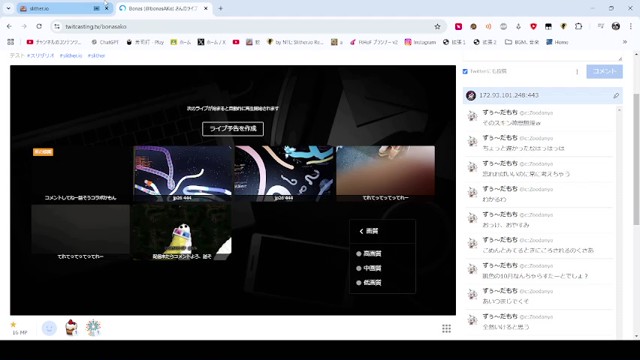This screenshot has width=640, height=360.
Task: Open the ChatGPT bookmark
Action: click(x=105, y=42)
